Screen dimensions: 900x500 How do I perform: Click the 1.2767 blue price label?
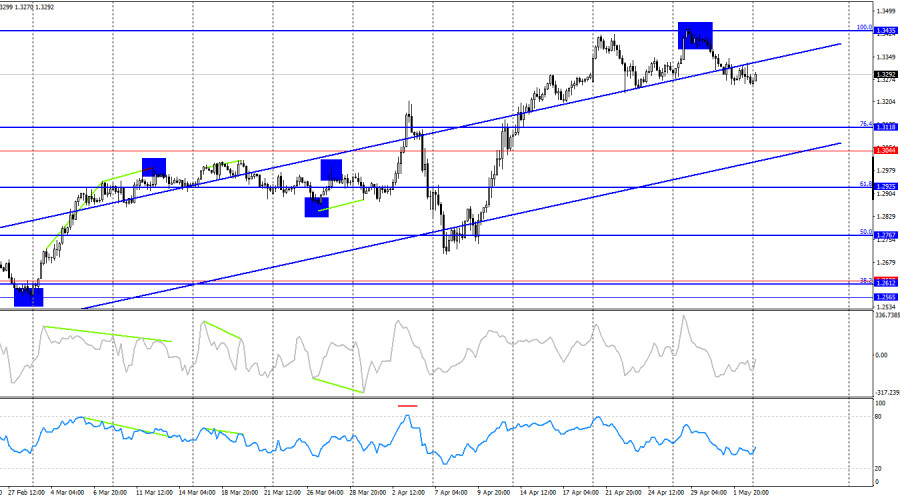coord(886,235)
